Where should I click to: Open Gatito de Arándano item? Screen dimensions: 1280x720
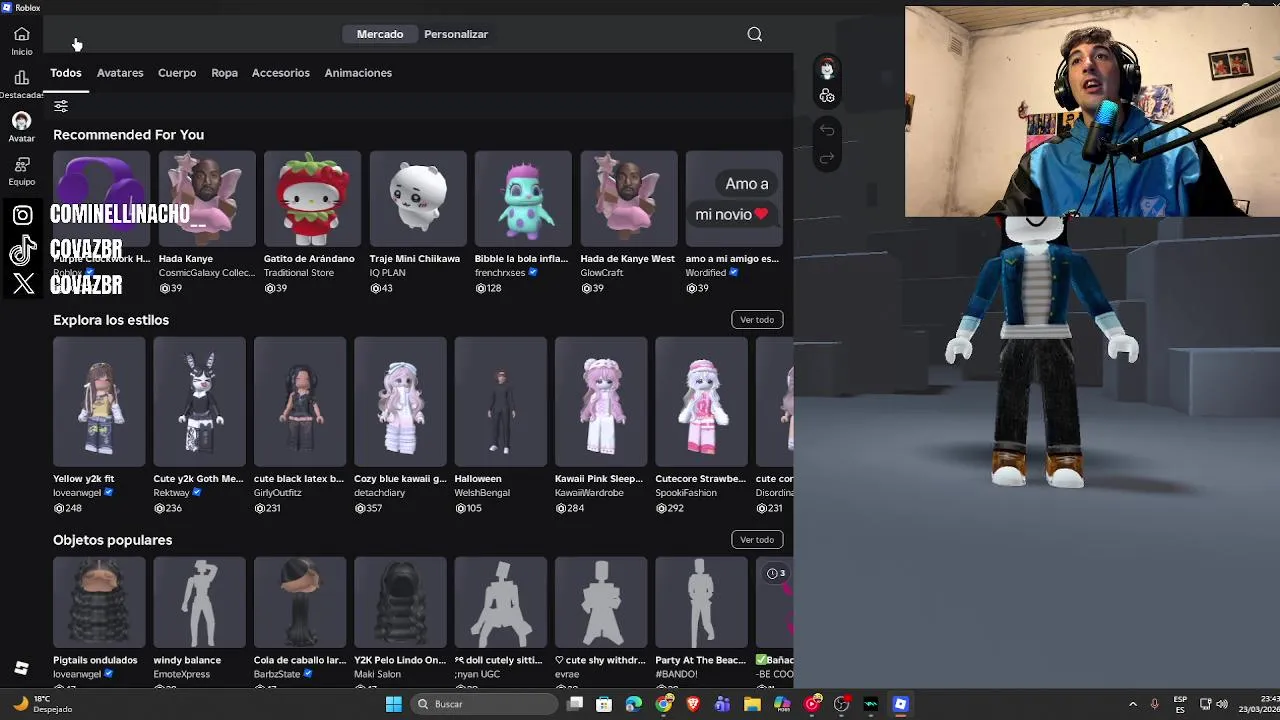click(x=312, y=199)
